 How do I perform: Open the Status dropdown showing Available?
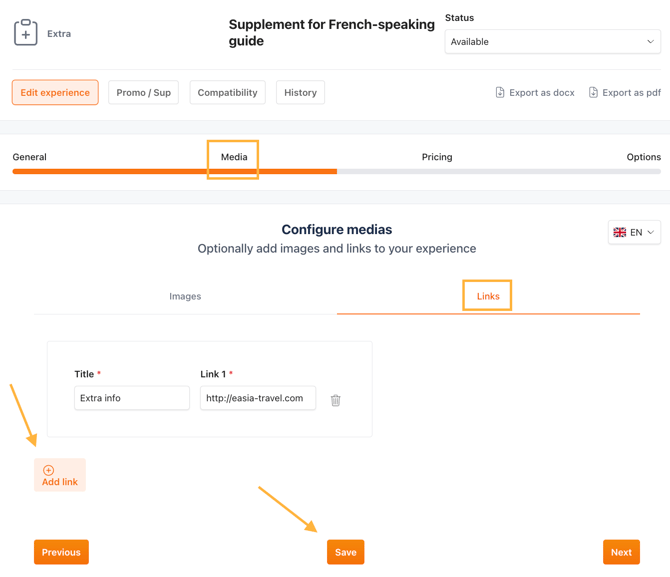552,42
